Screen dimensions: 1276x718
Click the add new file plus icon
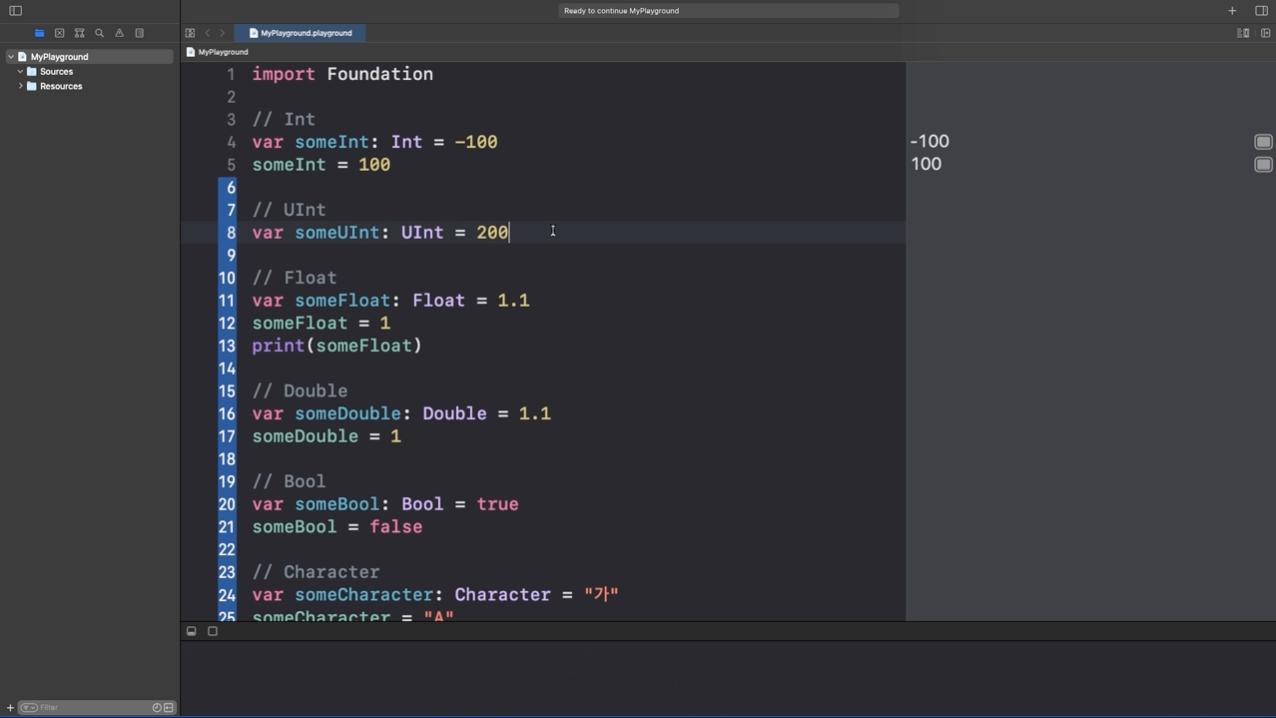pyautogui.click(x=10, y=708)
